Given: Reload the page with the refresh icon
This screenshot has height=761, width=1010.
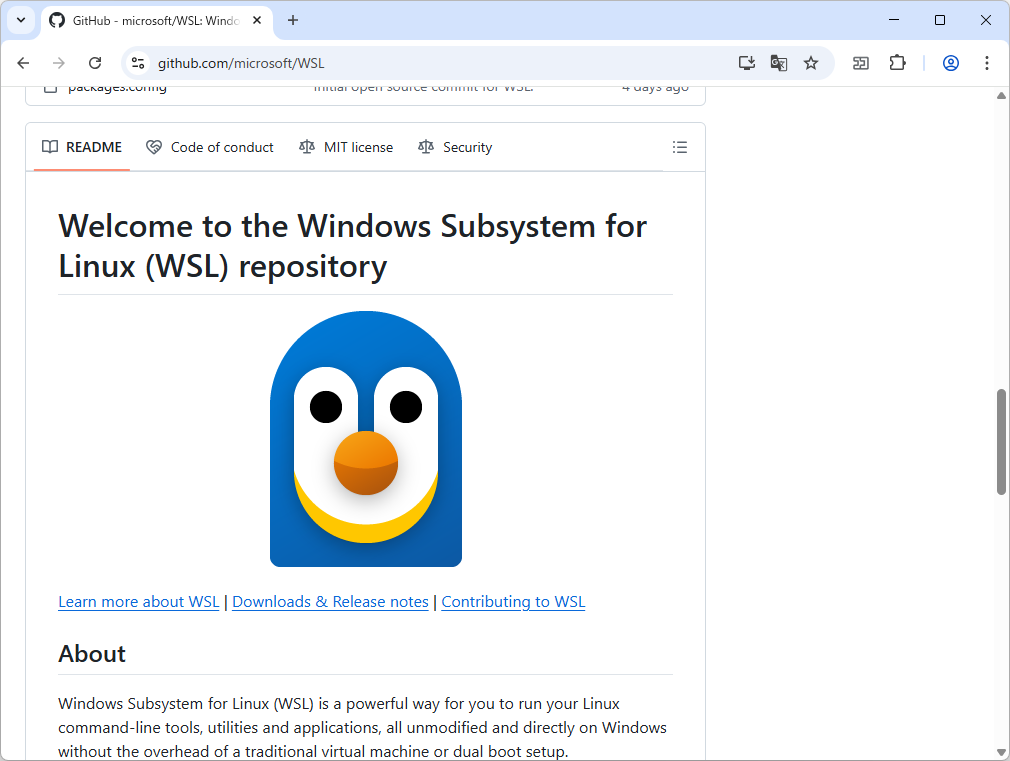Looking at the screenshot, I should [x=95, y=62].
